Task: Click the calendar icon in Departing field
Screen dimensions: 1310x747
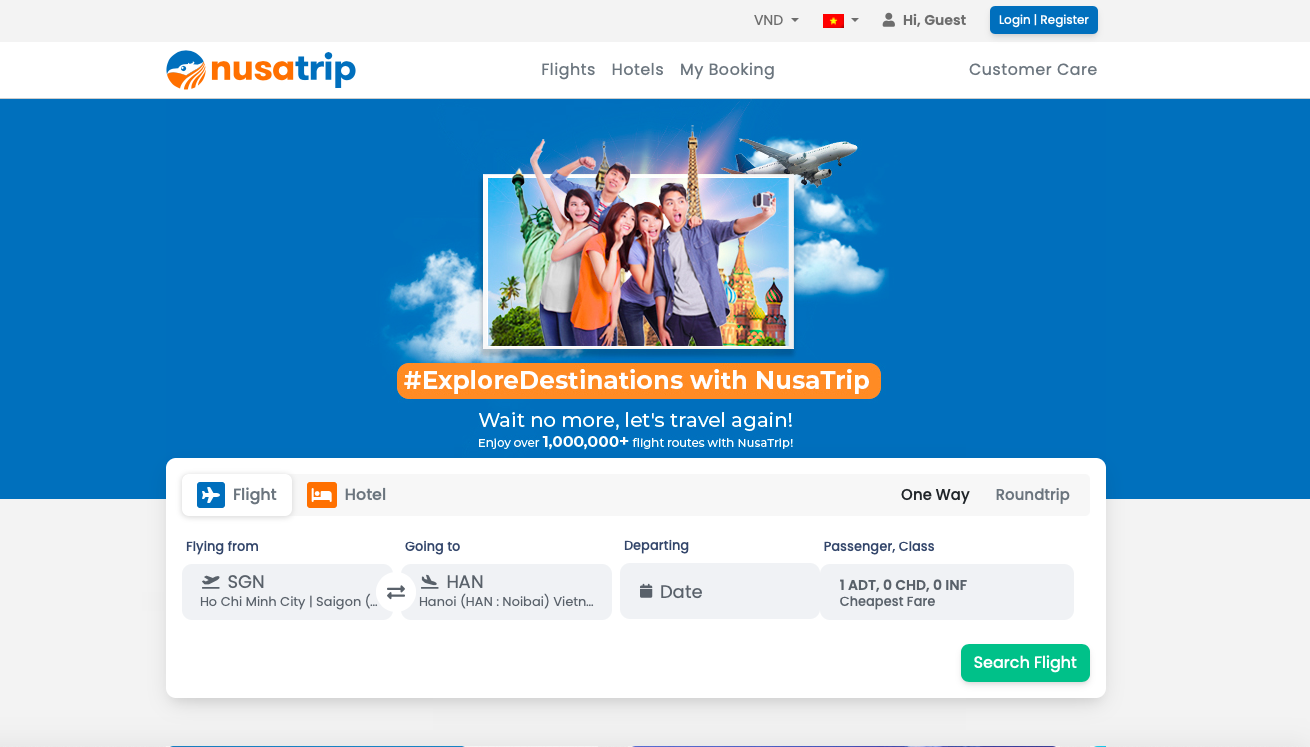Action: [646, 591]
